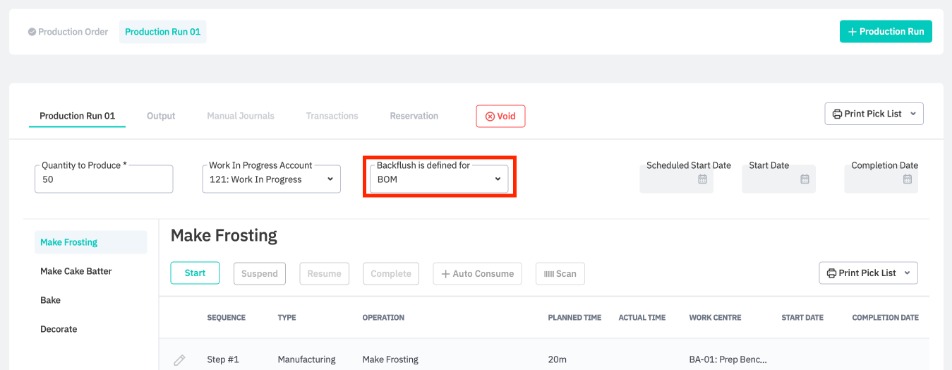This screenshot has height=370, width=952.
Task: Click the barcode Scan button
Action: click(560, 273)
